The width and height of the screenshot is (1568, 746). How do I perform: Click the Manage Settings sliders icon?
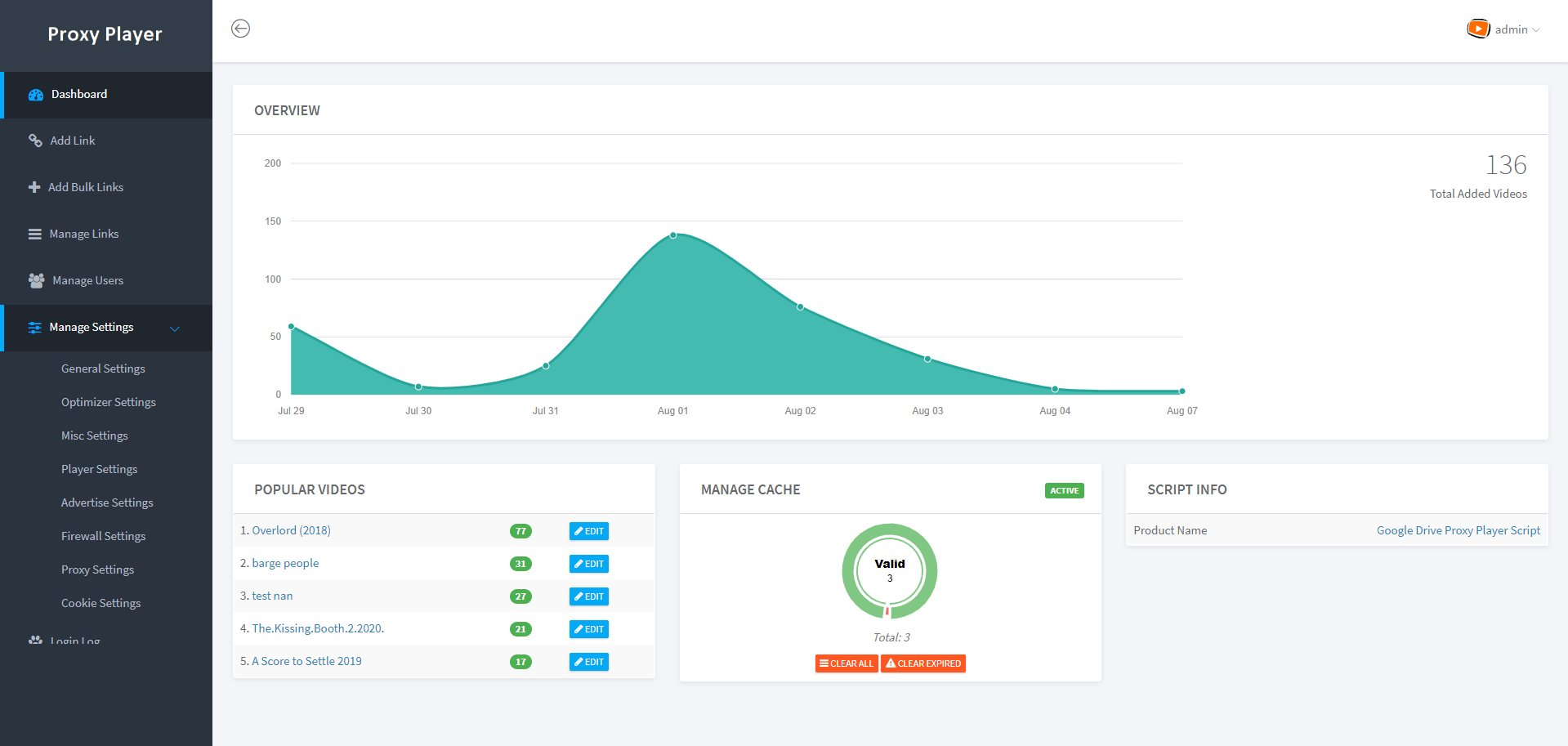[x=35, y=328]
